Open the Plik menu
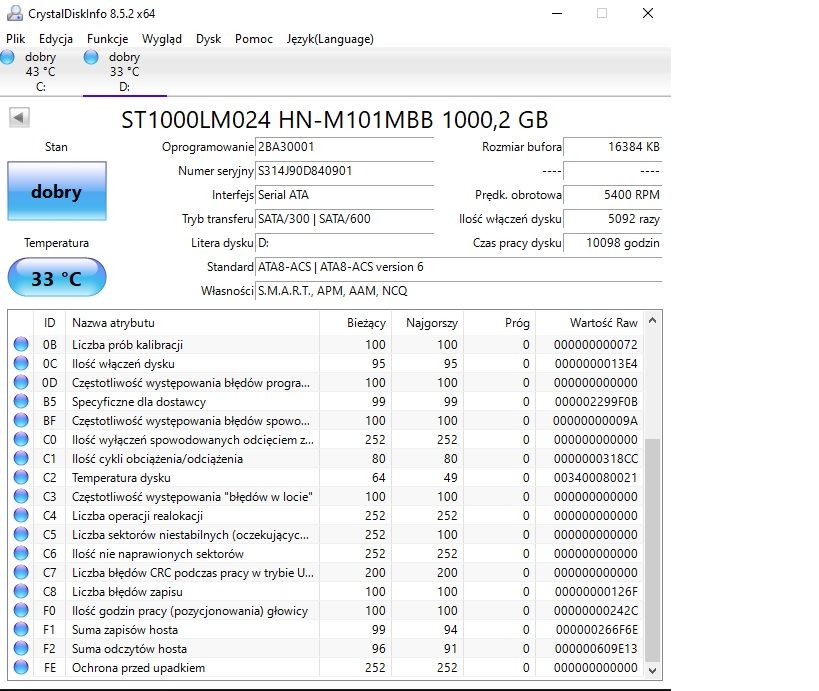This screenshot has height=691, width=819. [x=15, y=39]
